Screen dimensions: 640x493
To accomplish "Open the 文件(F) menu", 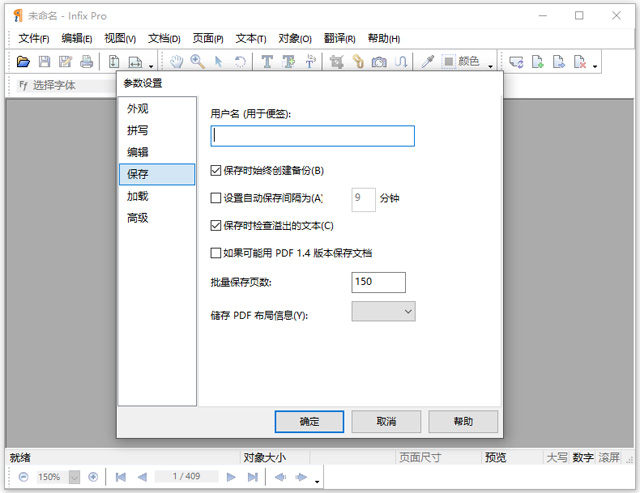I will [34, 38].
